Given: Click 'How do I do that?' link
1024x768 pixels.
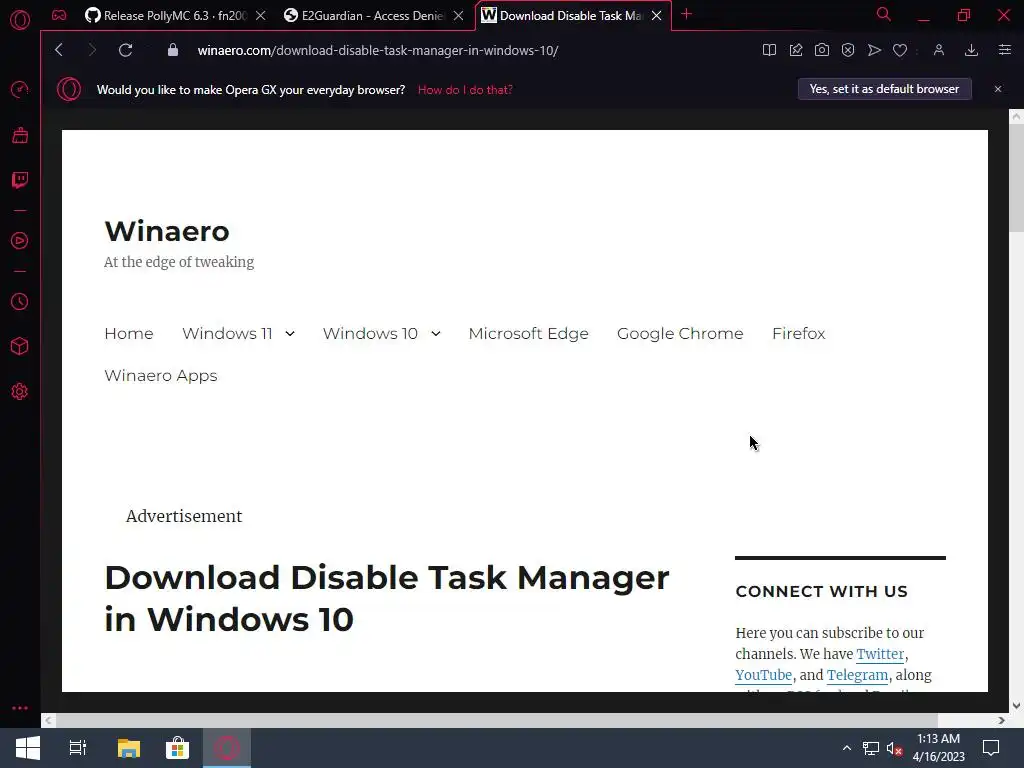Looking at the screenshot, I should [x=465, y=90].
